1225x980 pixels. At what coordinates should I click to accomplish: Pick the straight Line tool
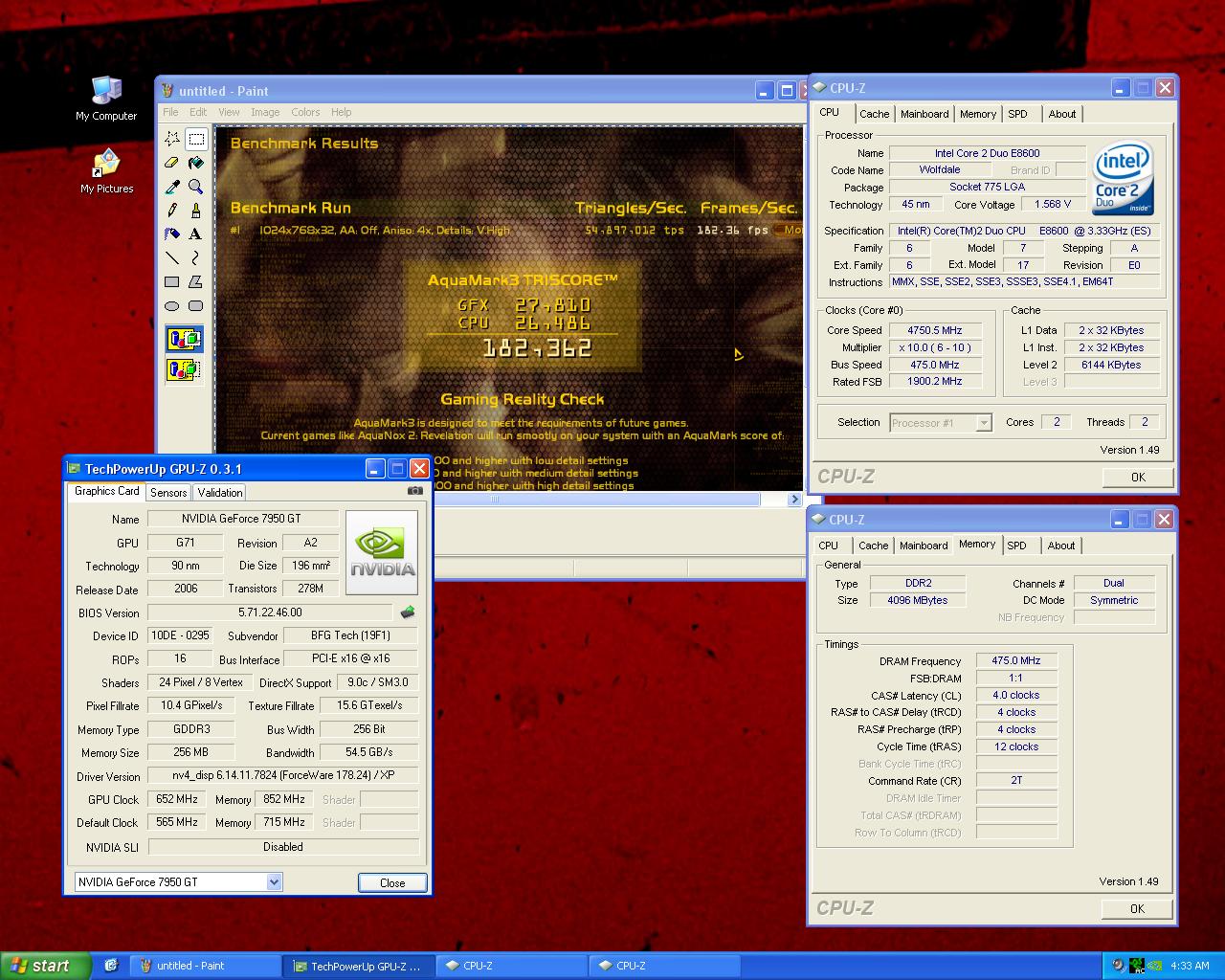click(172, 258)
